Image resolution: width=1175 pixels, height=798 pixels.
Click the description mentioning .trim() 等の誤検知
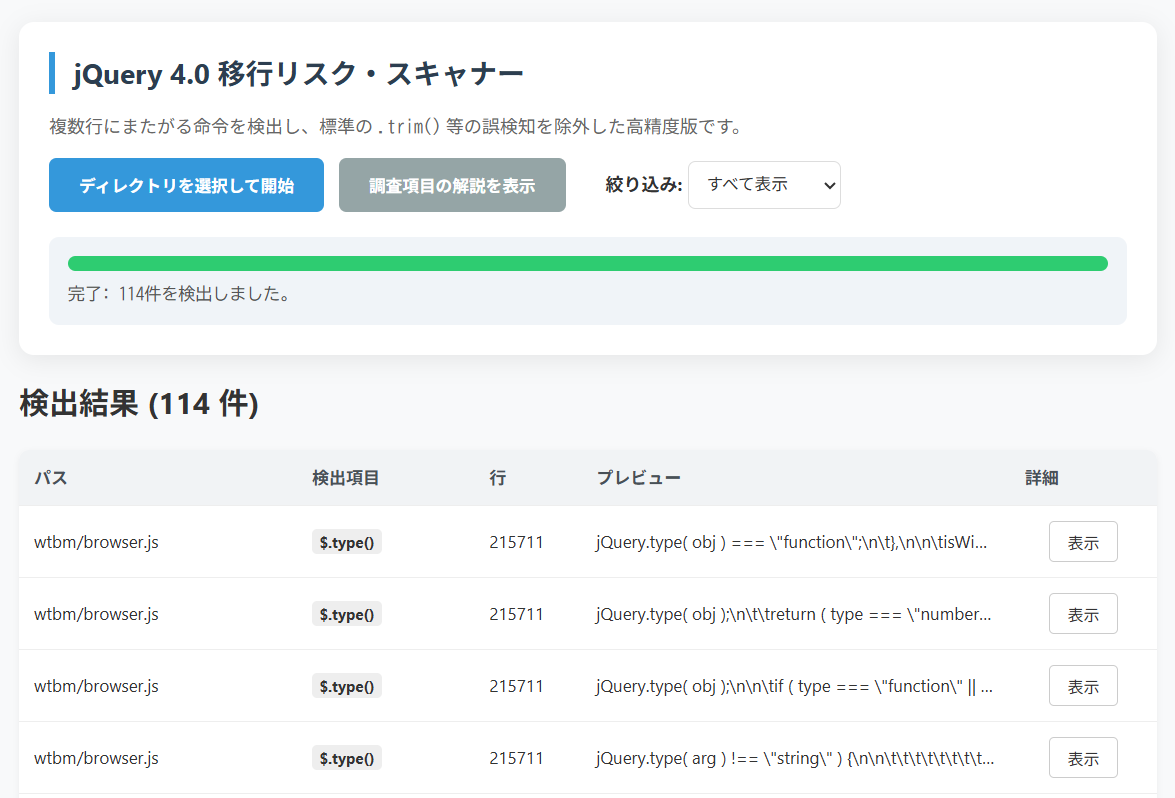point(397,127)
